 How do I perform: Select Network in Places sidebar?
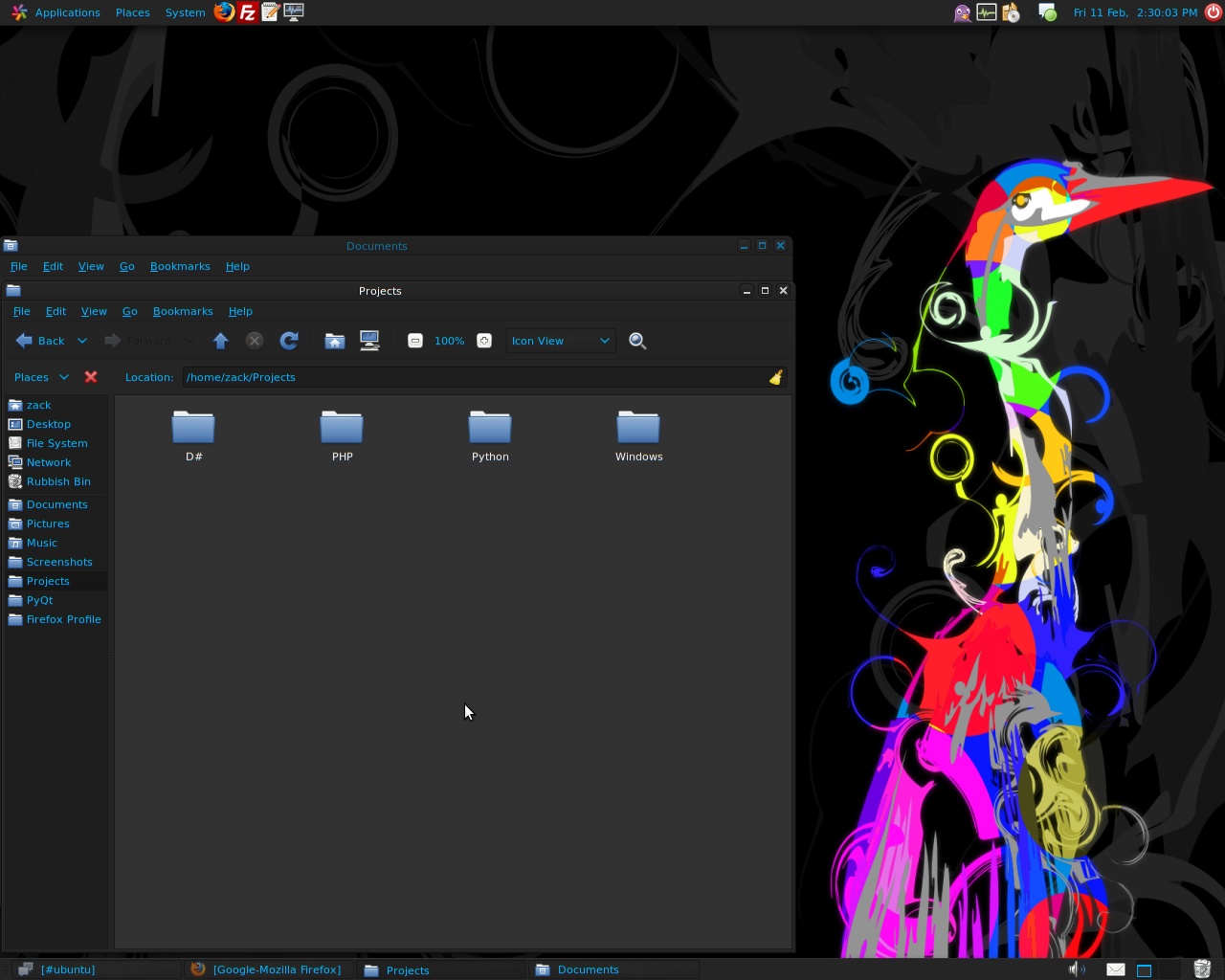(56, 462)
